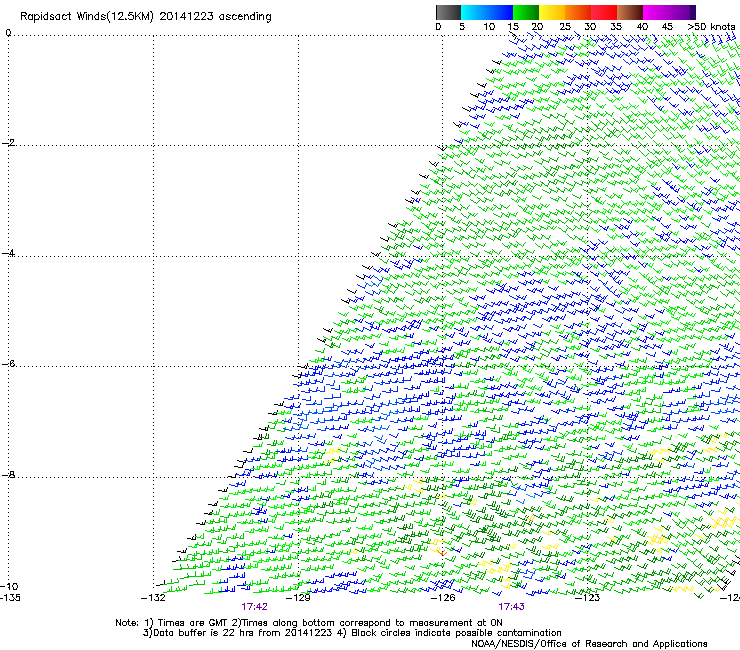Click the legend value 25
Screen dimensions: 740x650
pyautogui.click(x=565, y=26)
